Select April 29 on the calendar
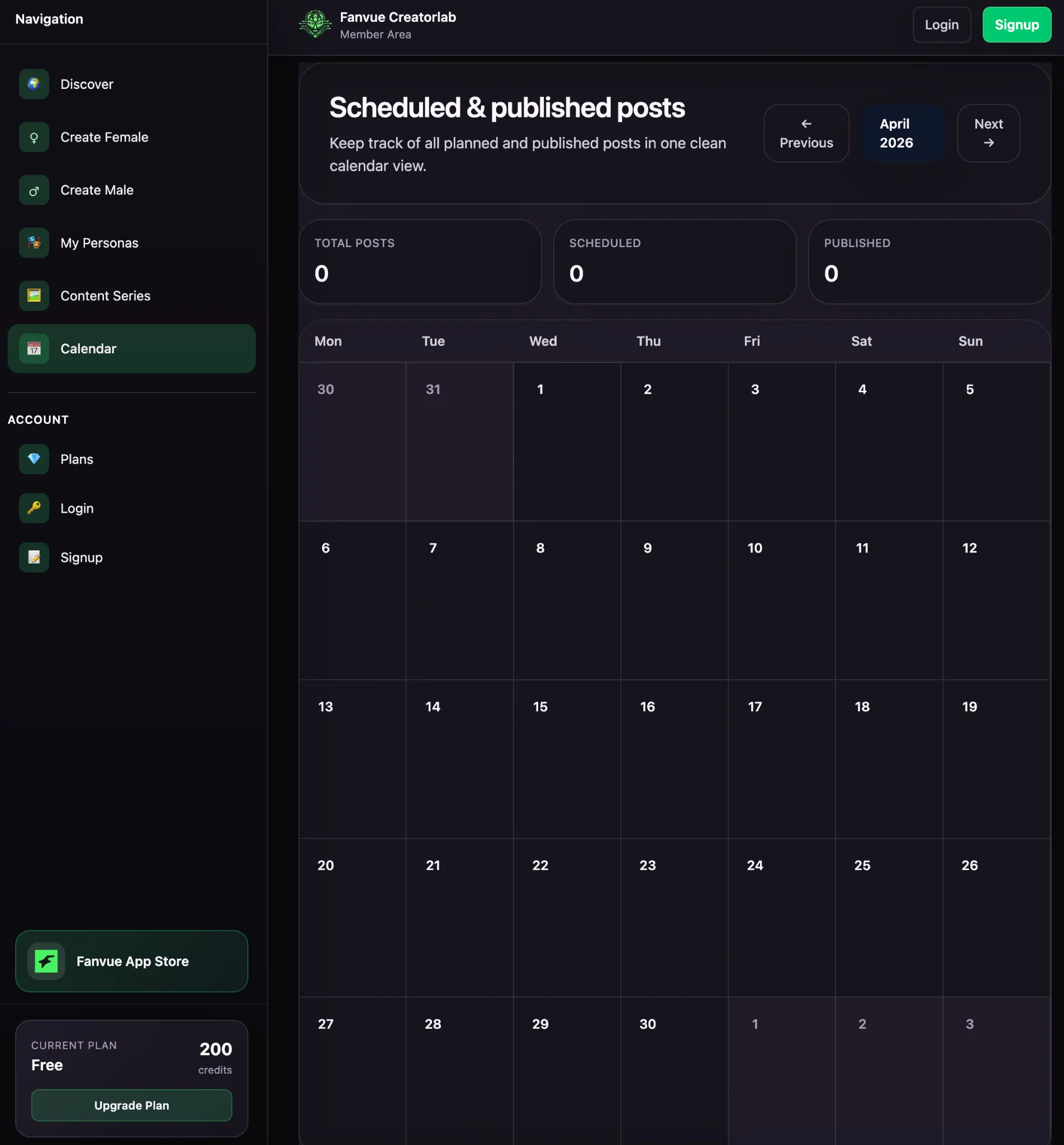The height and width of the screenshot is (1145, 1064). pyautogui.click(x=567, y=1071)
